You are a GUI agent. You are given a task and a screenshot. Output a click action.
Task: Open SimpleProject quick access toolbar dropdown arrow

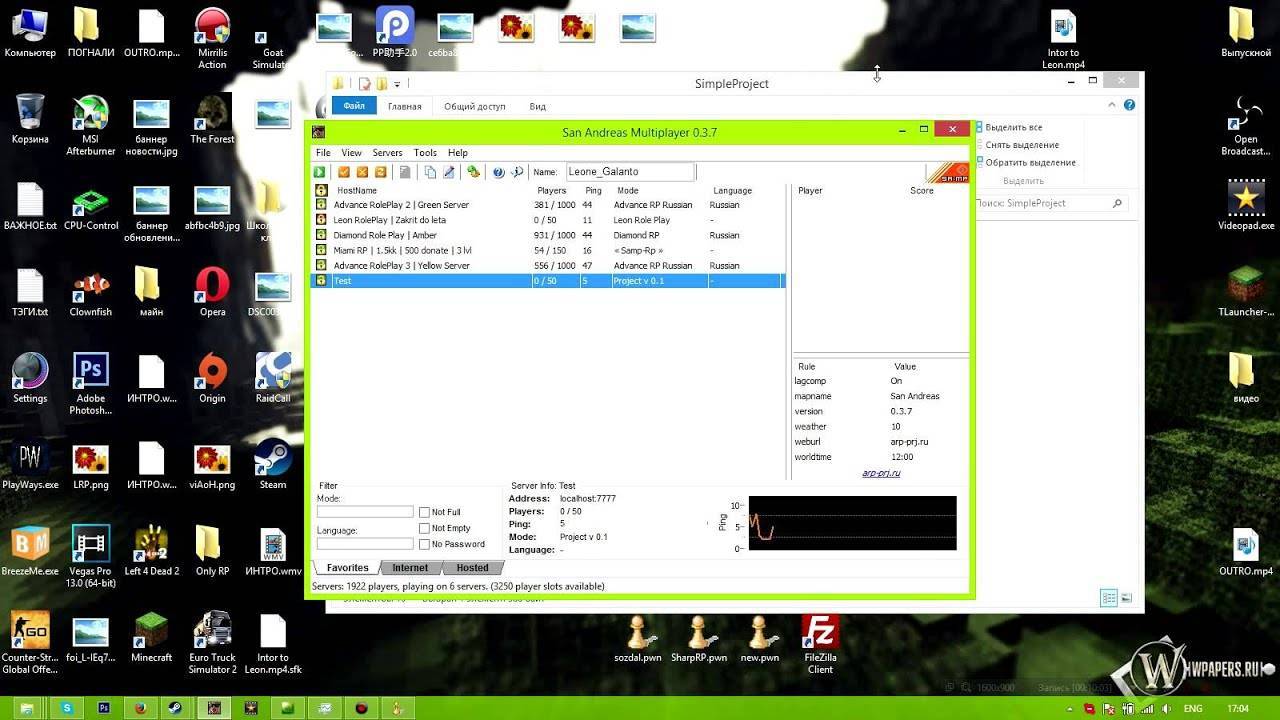point(397,84)
